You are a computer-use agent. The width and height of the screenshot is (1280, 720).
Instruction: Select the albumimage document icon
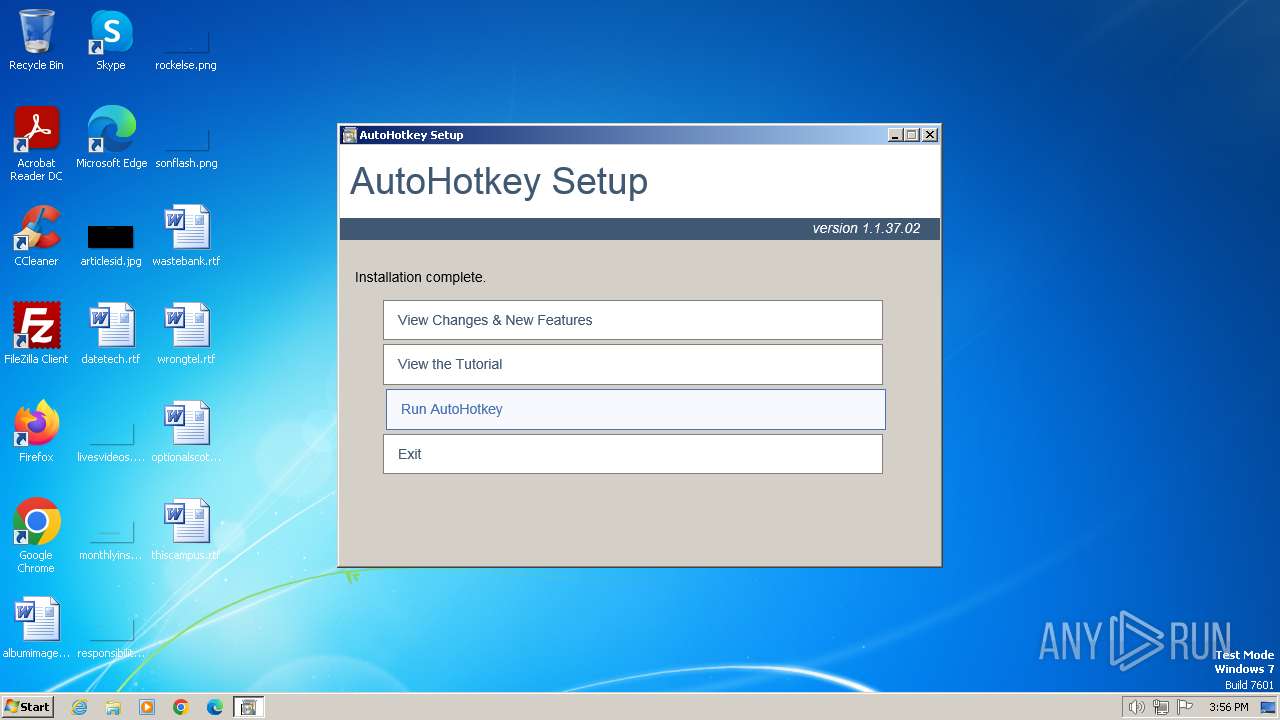click(x=36, y=628)
